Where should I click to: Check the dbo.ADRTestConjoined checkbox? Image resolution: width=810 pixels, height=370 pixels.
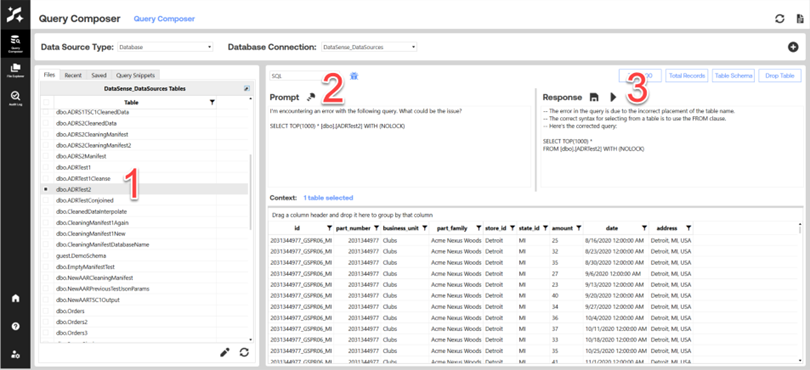point(46,201)
